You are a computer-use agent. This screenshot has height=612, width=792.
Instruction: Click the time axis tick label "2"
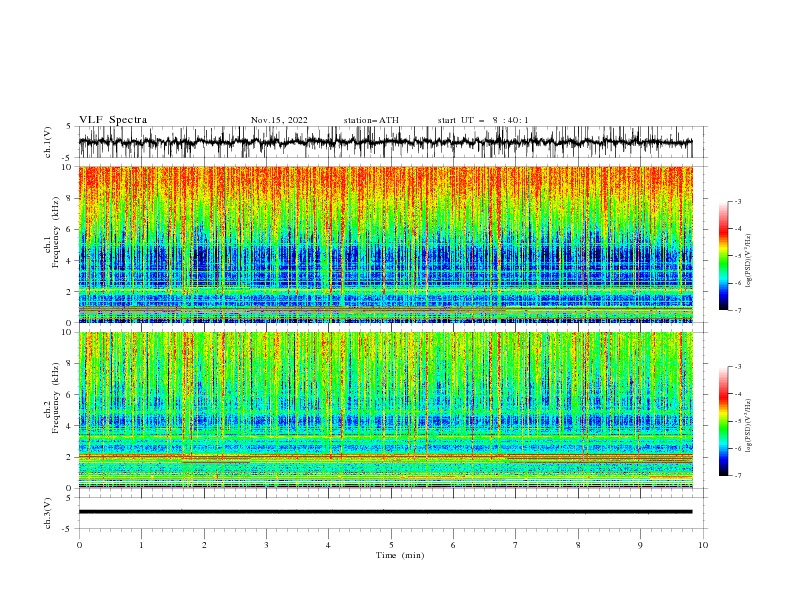tap(204, 545)
